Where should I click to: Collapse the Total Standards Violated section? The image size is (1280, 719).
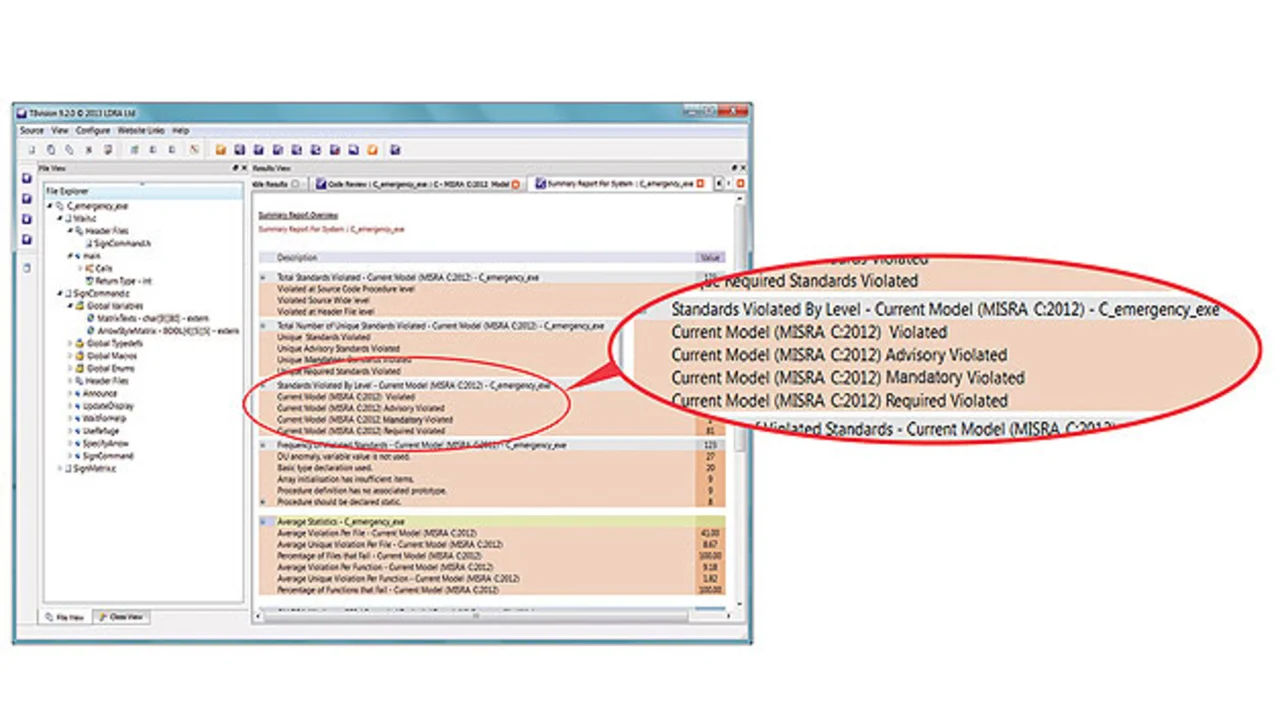[x=263, y=277]
